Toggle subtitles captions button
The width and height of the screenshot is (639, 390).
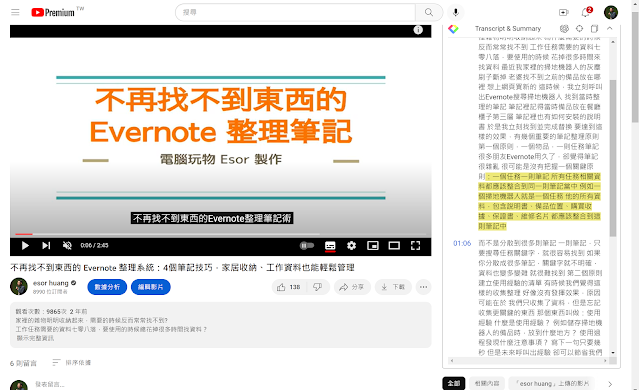click(x=330, y=245)
